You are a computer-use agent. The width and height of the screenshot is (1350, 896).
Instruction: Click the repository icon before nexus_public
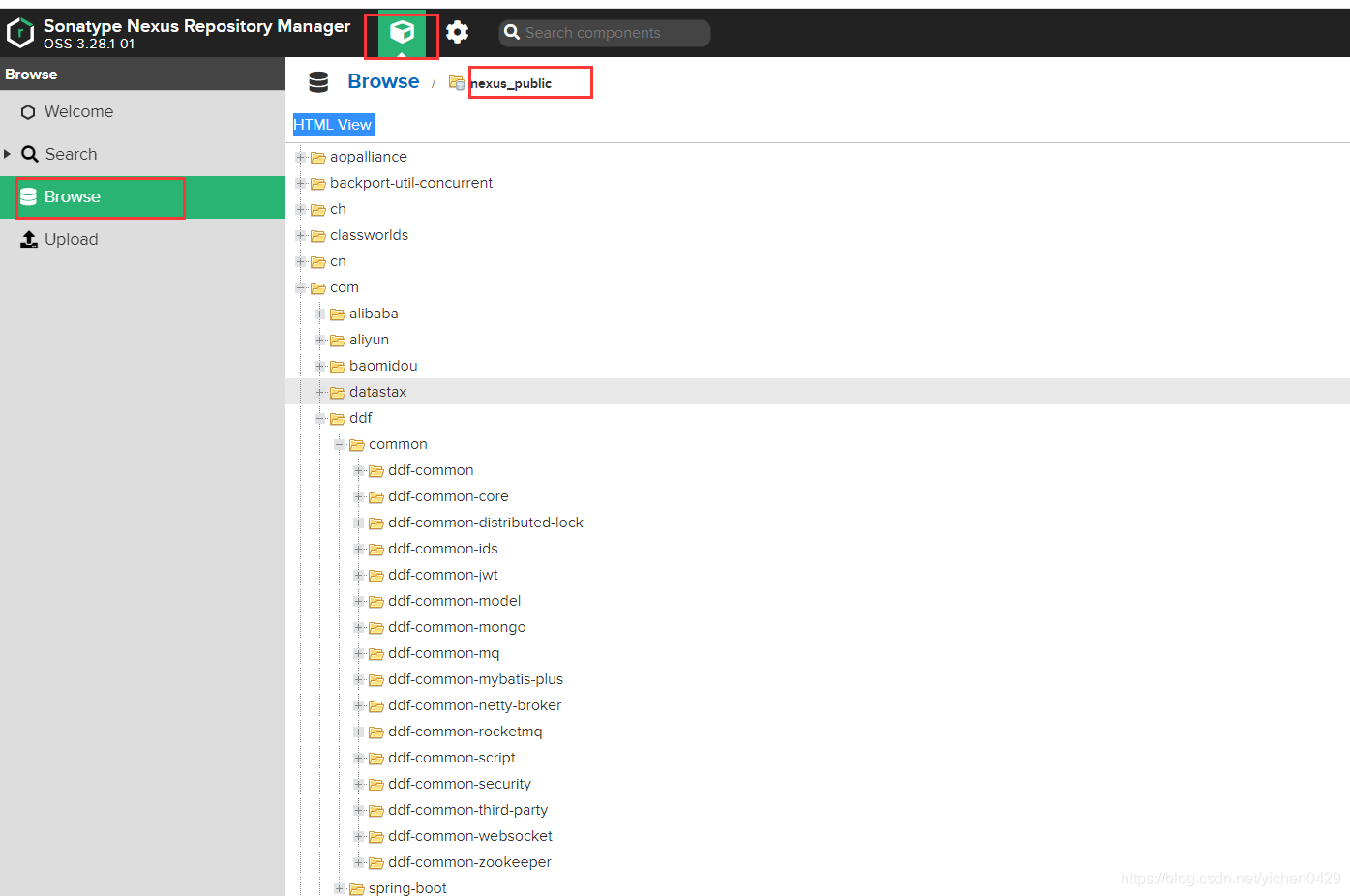pos(457,83)
